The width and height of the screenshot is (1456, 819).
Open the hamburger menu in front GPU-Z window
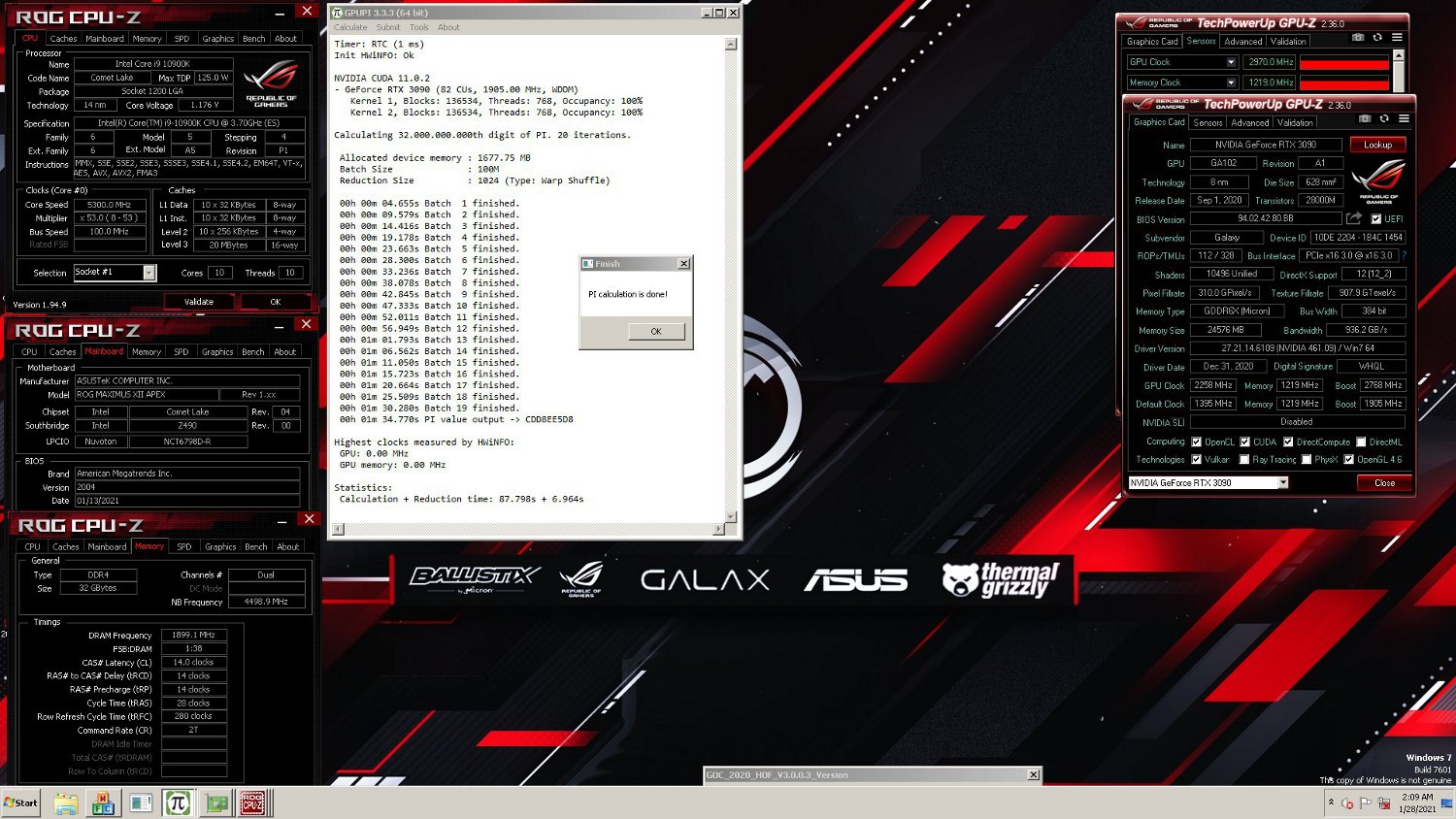pyautogui.click(x=1404, y=118)
